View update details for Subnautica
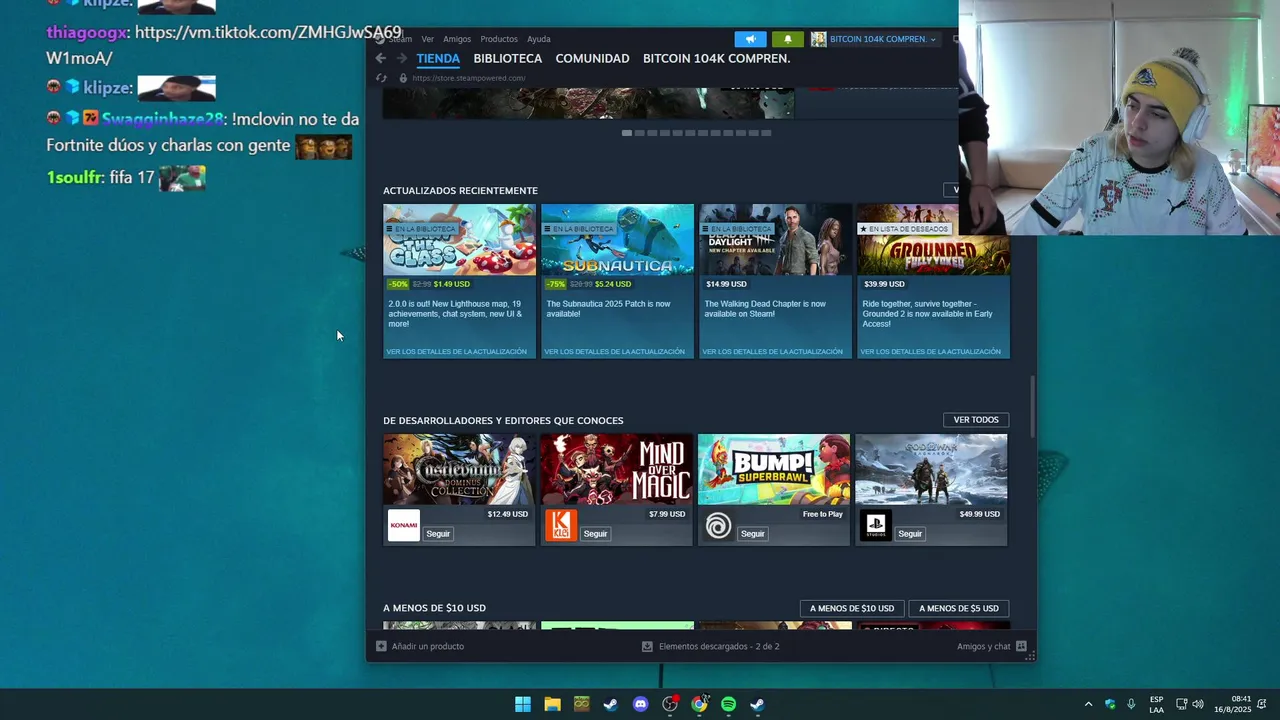Viewport: 1280px width, 720px height. [x=614, y=352]
